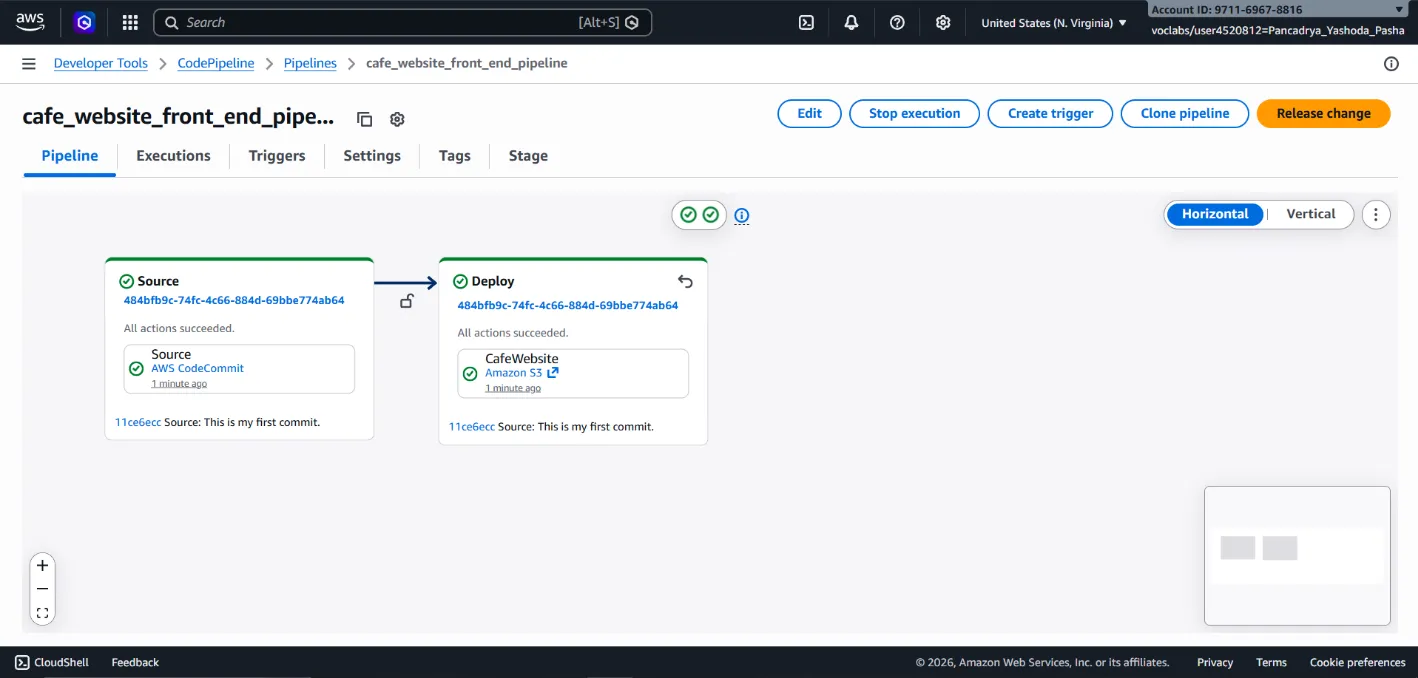The width and height of the screenshot is (1418, 678).
Task: Click the Deploy stage success icon
Action: click(460, 281)
